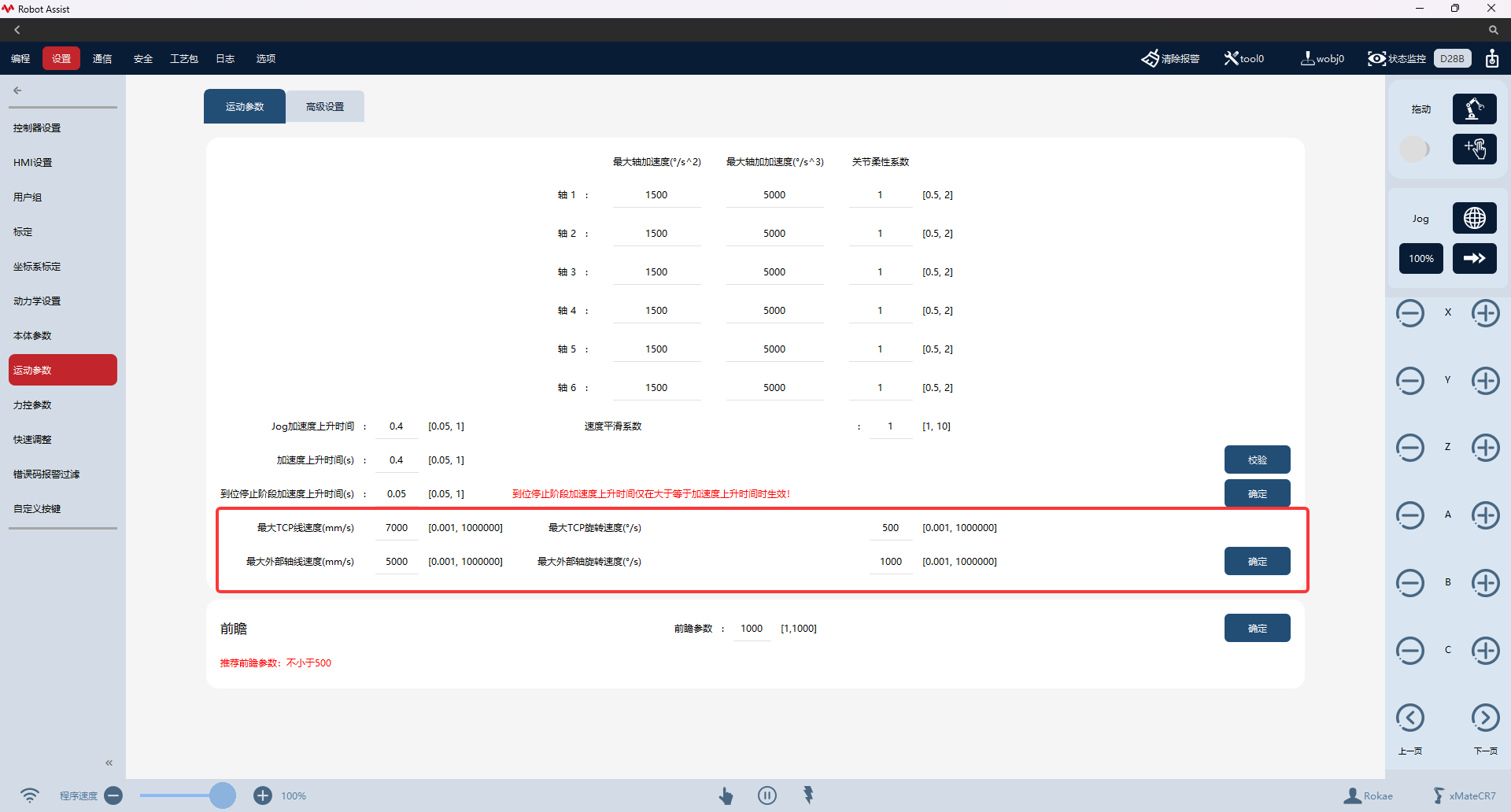
Task: Click the program speed slider handle
Action: tap(223, 795)
